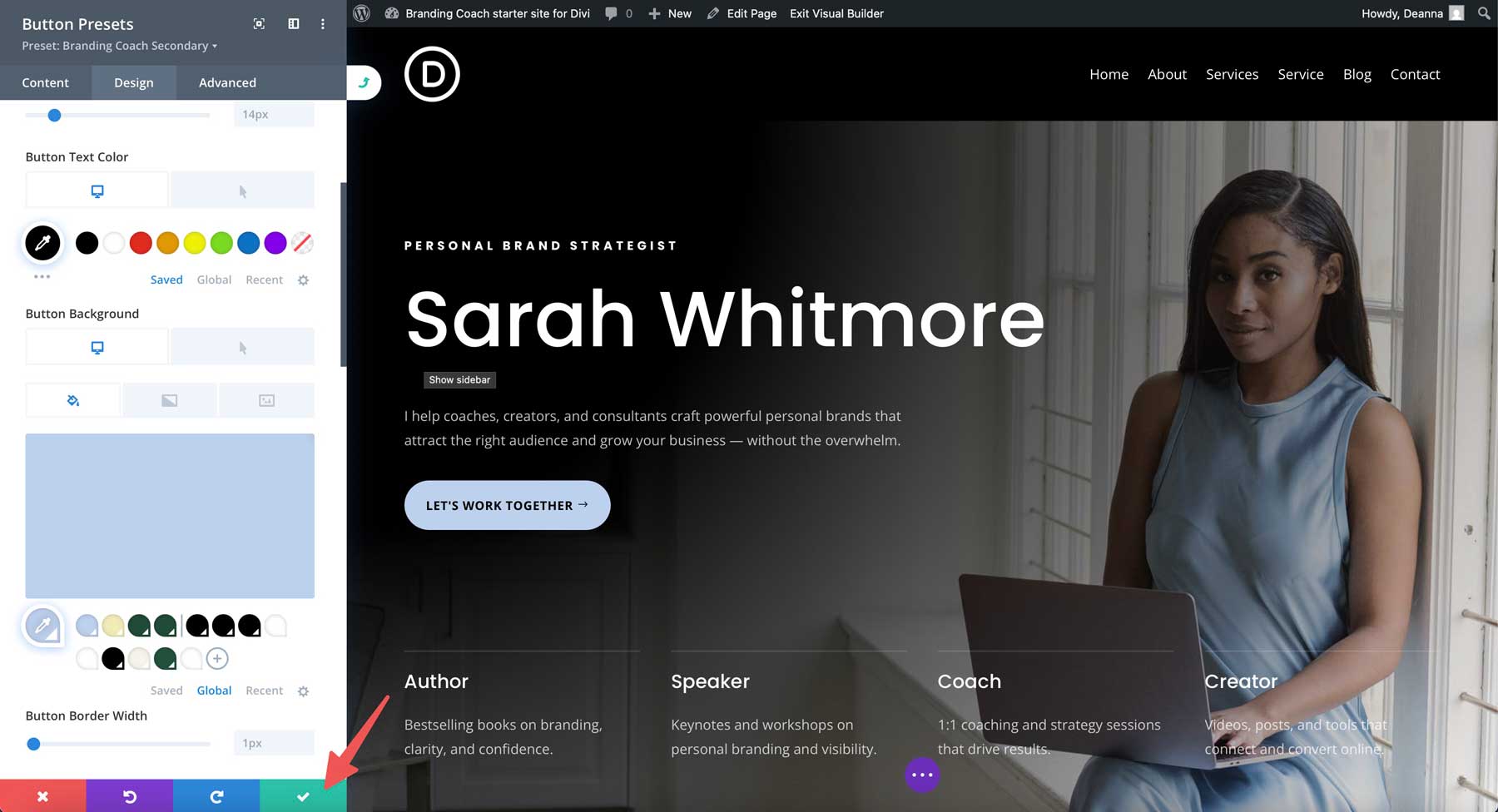Open the Services menu in the site navigation
Screen dimensions: 1498x812
[1232, 74]
